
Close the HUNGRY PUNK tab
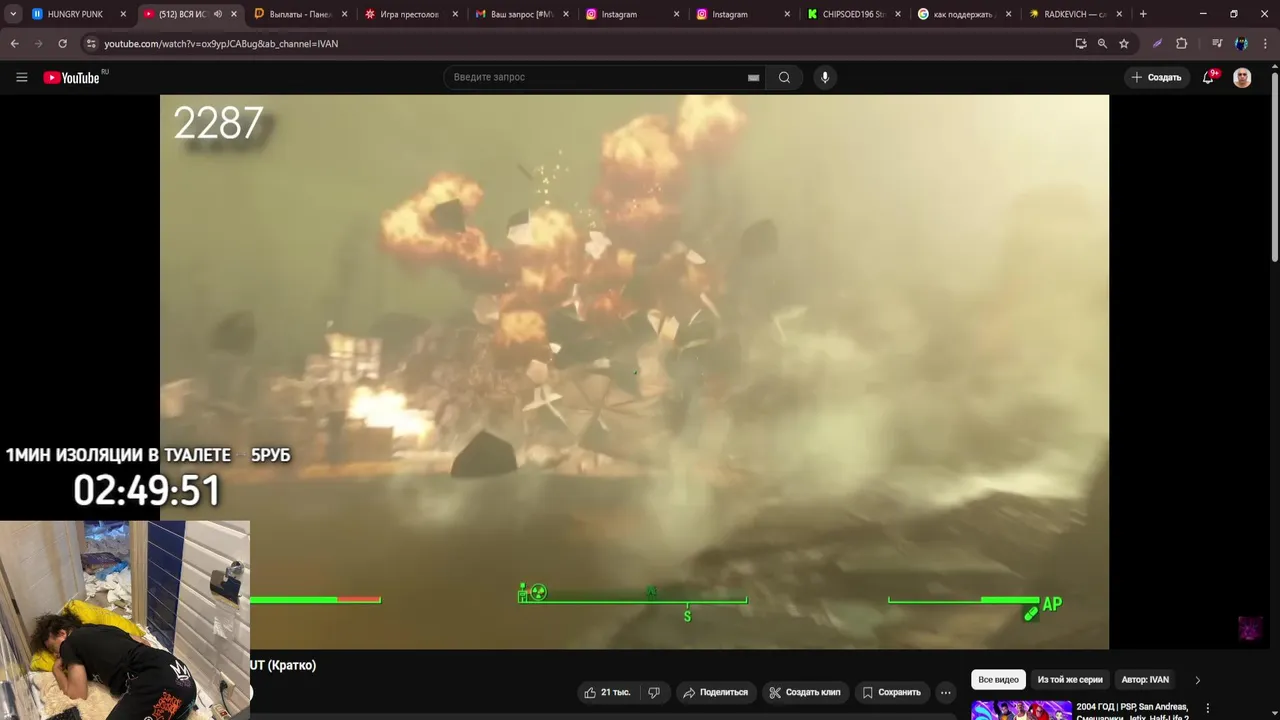tap(123, 14)
